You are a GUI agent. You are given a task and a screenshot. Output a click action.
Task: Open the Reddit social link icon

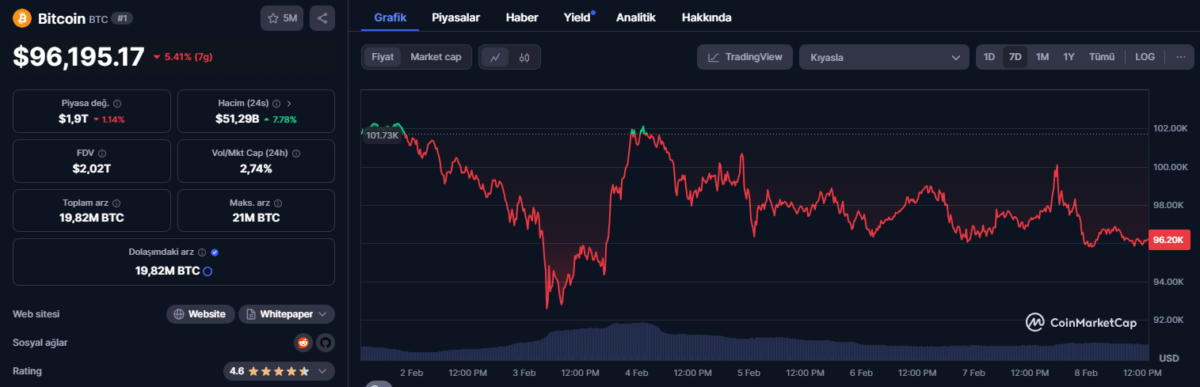pos(303,343)
